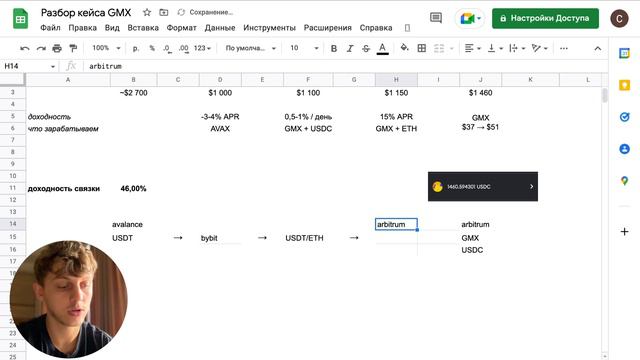Click the Настройки Доступа share button
Image resolution: width=640 pixels, height=360 pixels.
coord(545,18)
